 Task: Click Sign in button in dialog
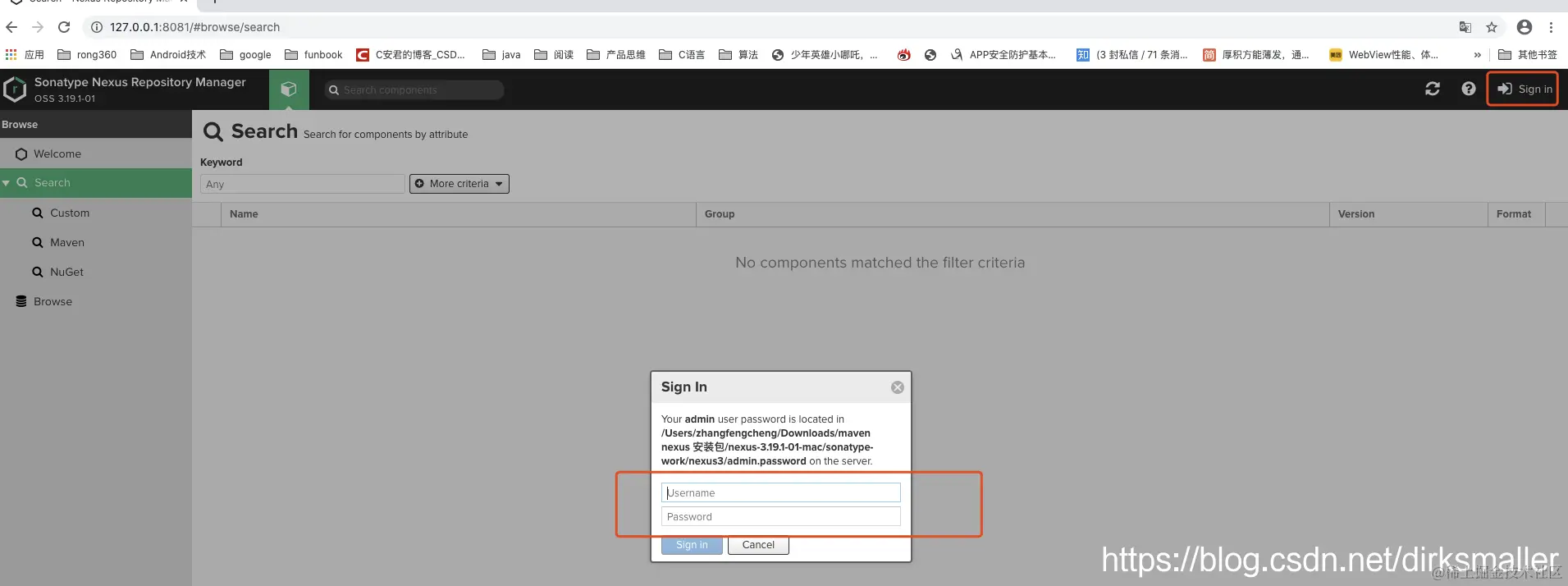pos(692,545)
